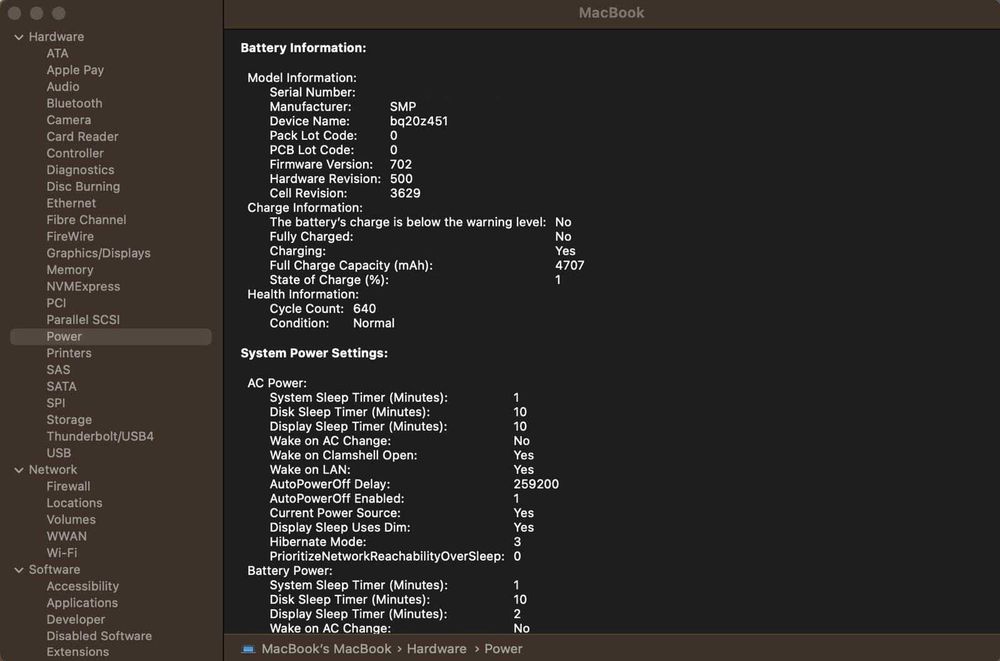Select Graphics/Displays in the sidebar

pos(99,253)
